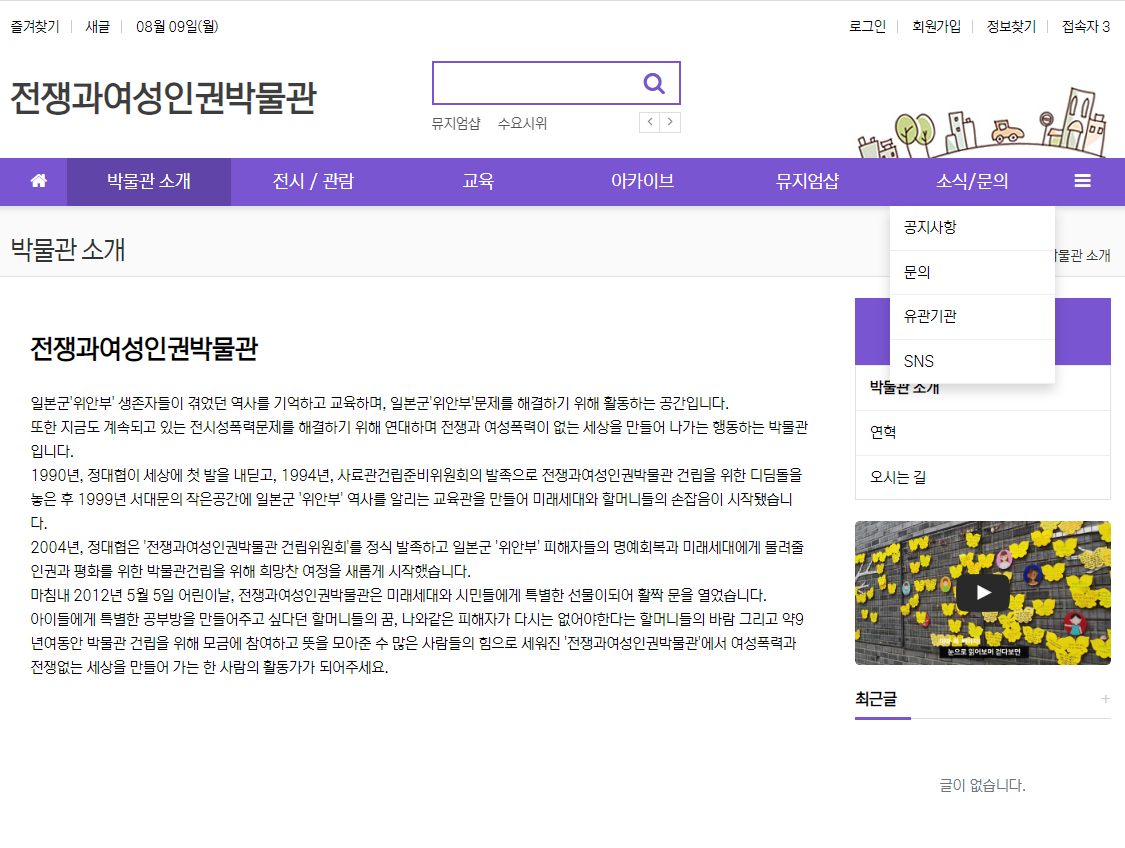1125x848 pixels.
Task: Click the 로그인 link
Action: (867, 27)
